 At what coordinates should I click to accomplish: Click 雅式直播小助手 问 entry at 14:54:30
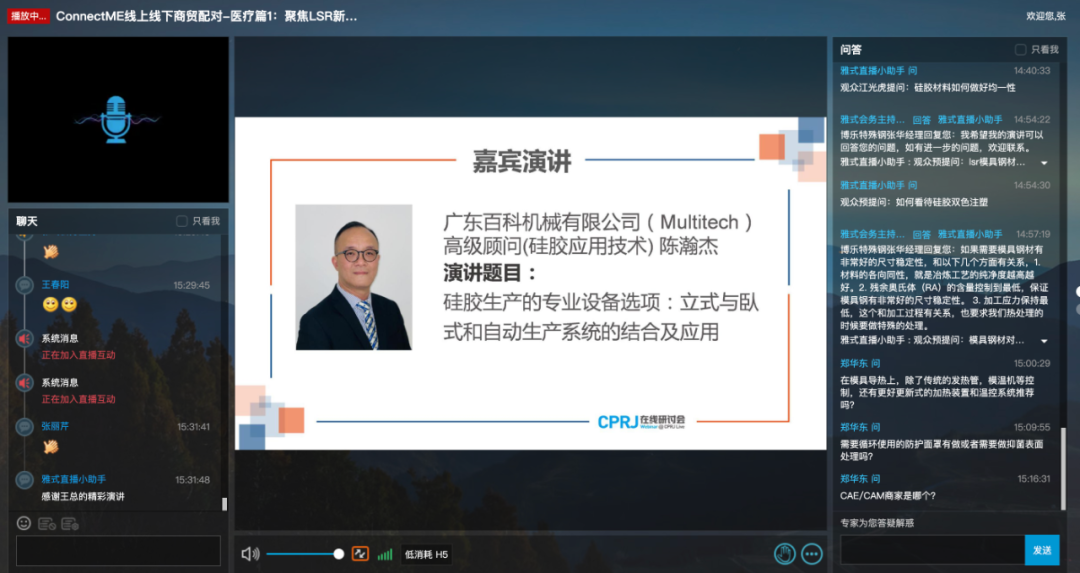(878, 185)
